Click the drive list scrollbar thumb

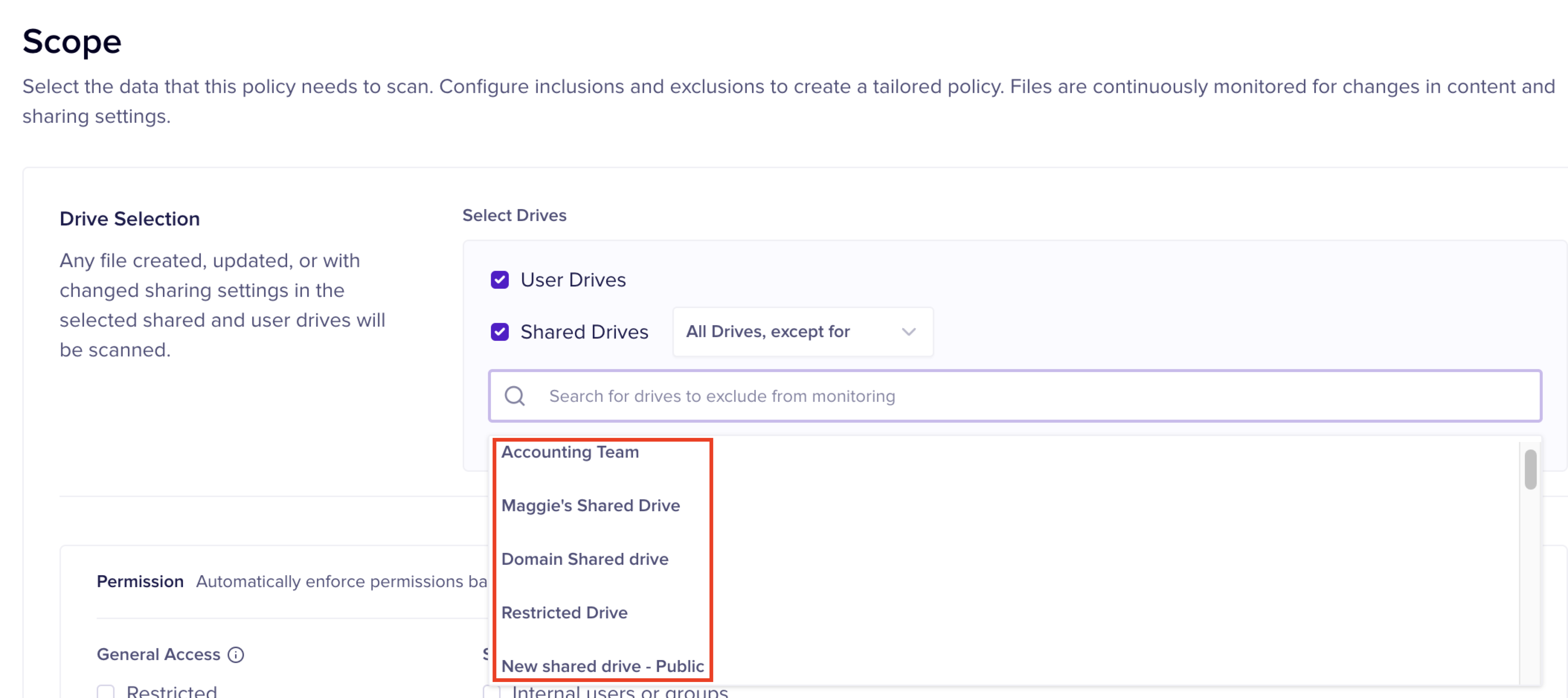1530,469
